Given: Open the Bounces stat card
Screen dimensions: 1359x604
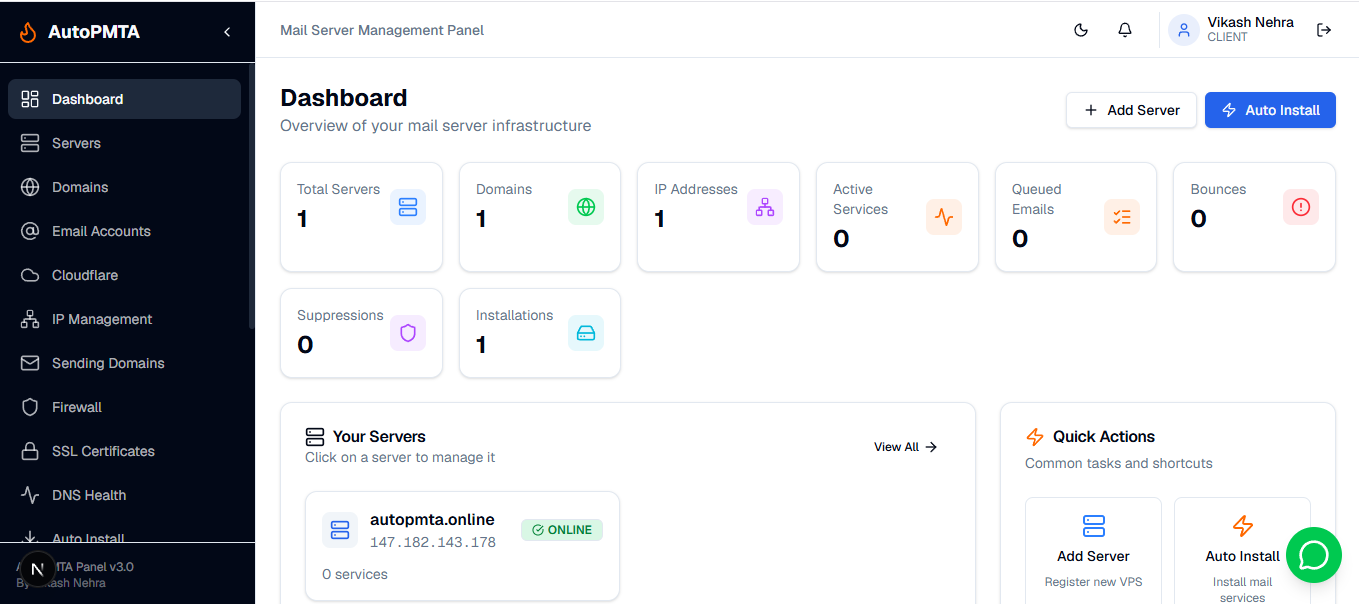Looking at the screenshot, I should 1254,217.
